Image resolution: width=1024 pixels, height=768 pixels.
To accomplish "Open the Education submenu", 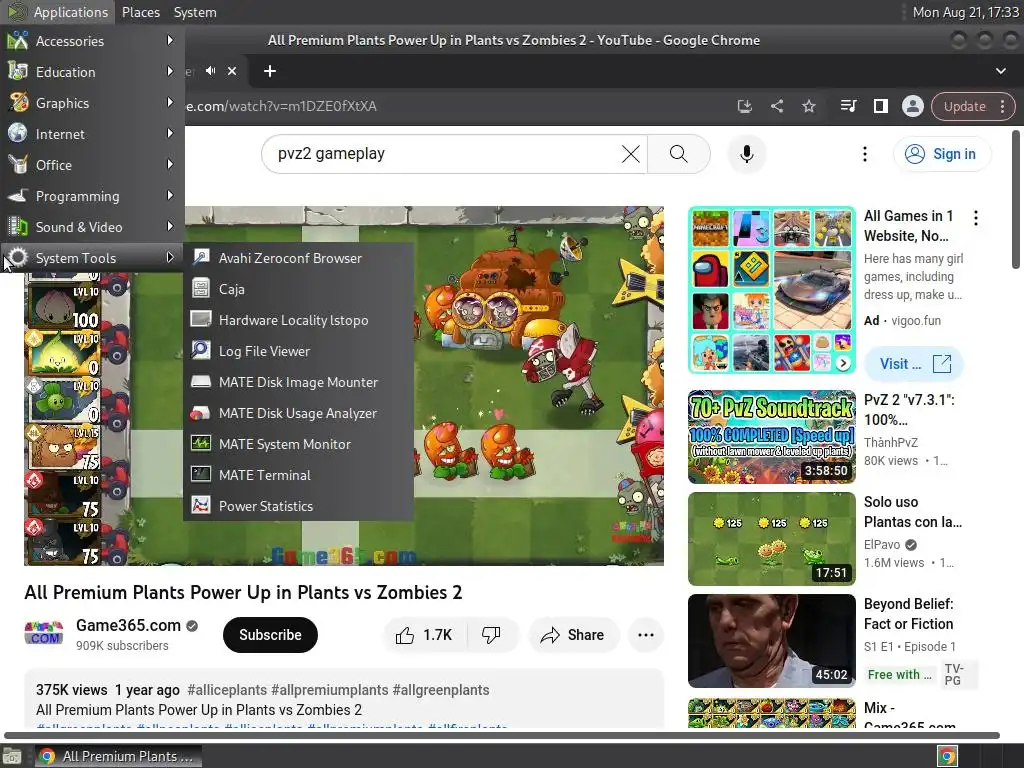I will [x=92, y=72].
